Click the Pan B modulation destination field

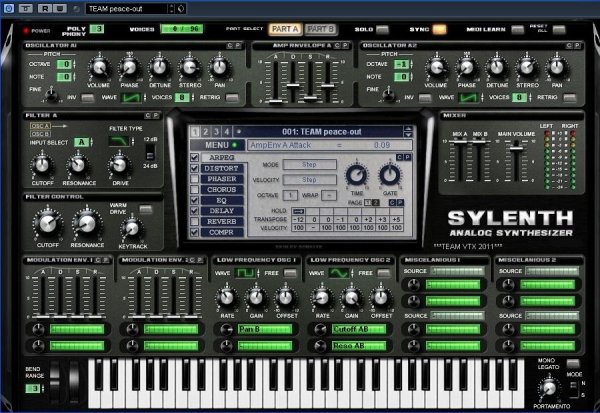(264, 329)
